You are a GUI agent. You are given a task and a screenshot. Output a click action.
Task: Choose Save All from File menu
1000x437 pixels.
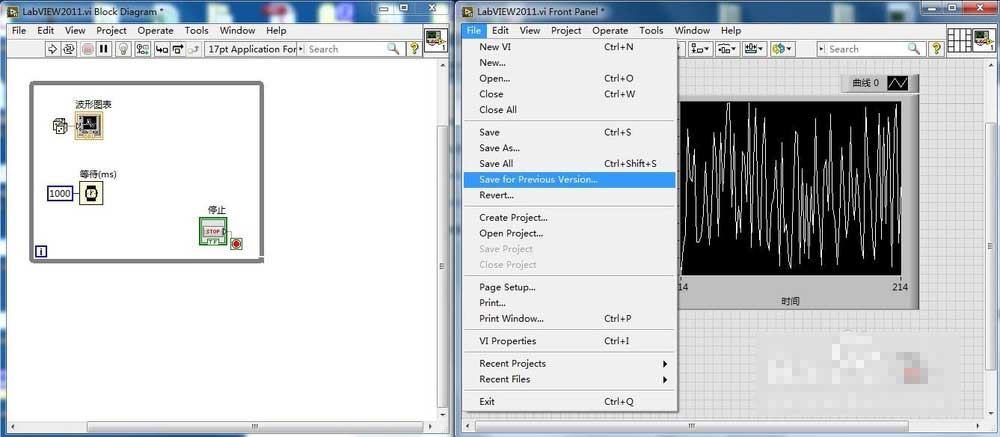(x=569, y=163)
